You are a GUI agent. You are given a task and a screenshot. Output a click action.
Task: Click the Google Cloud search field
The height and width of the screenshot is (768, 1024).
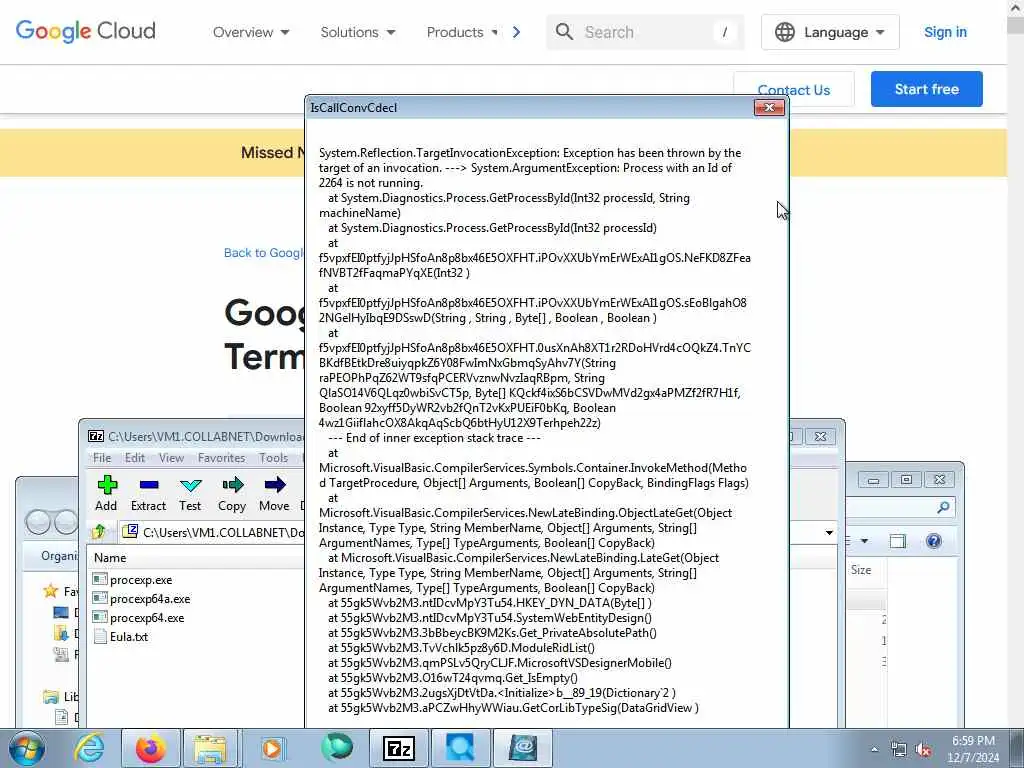[x=645, y=32]
